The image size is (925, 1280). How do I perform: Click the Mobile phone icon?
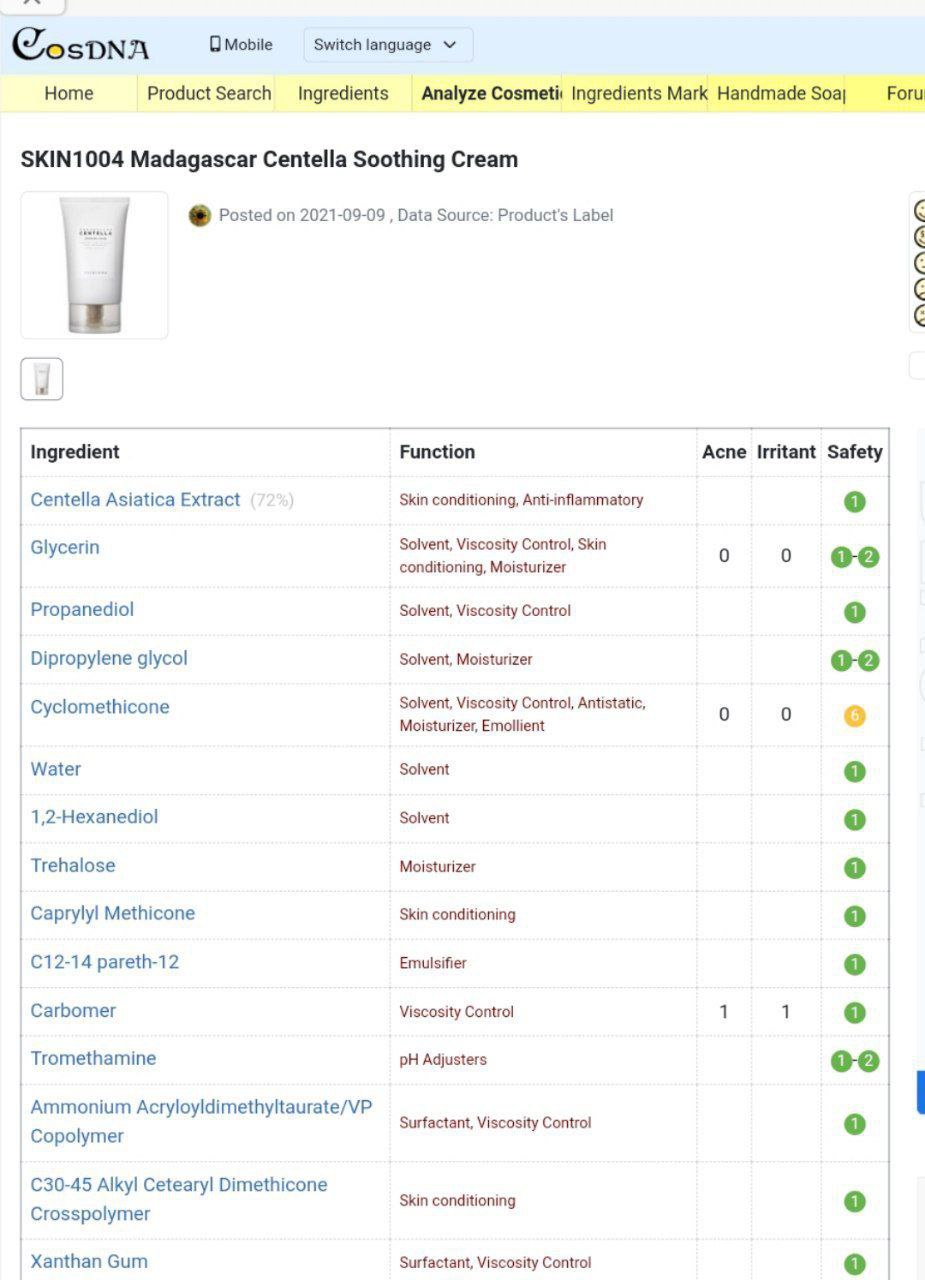click(x=215, y=44)
